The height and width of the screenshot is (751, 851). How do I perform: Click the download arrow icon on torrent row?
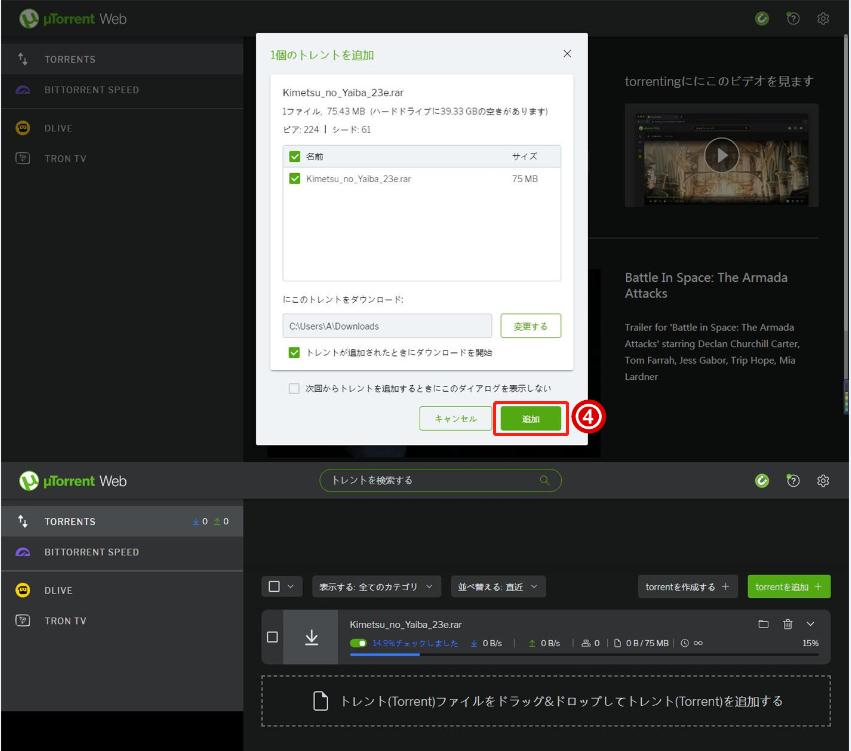pyautogui.click(x=311, y=637)
